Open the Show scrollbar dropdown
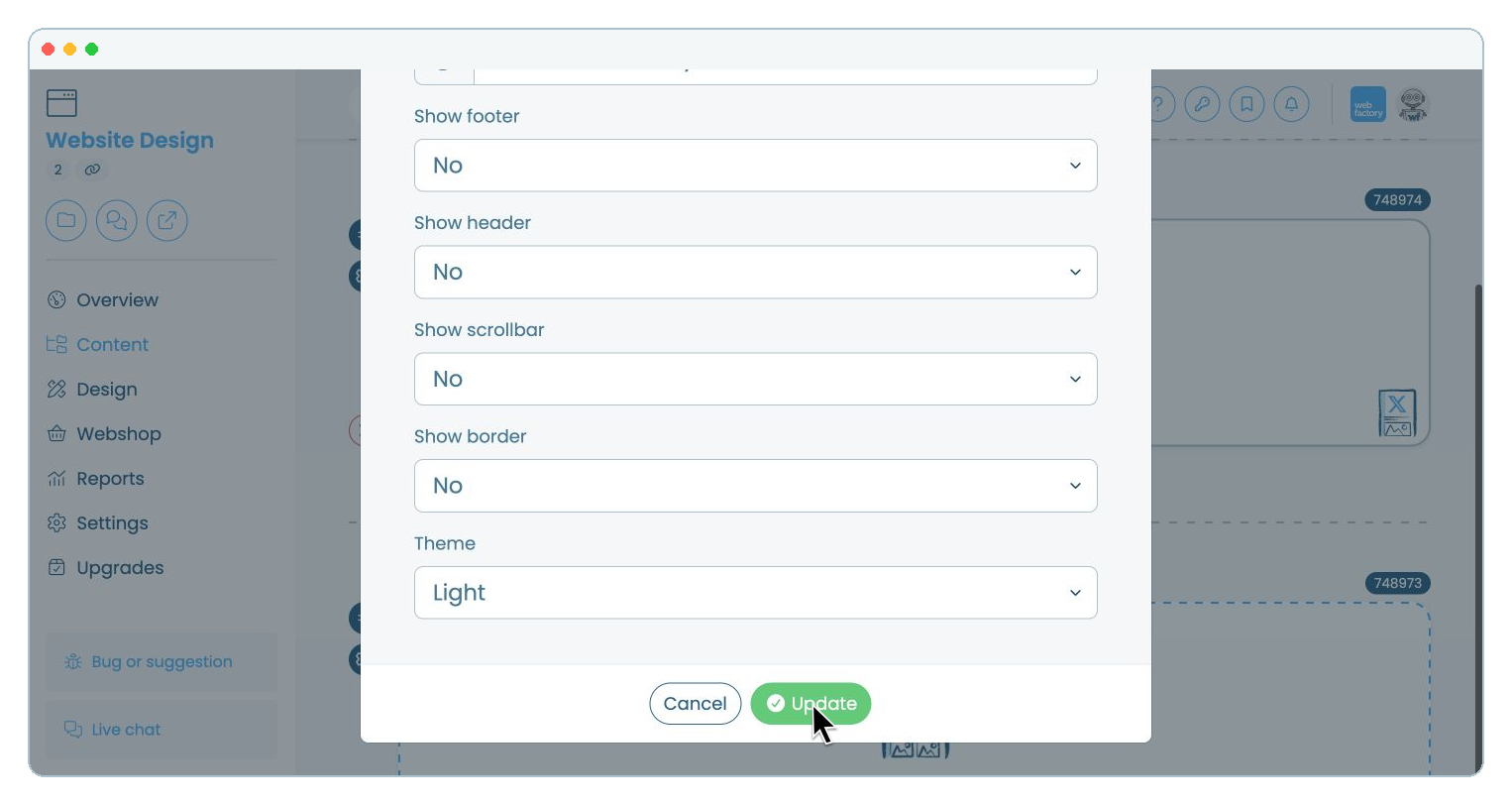 (x=755, y=379)
